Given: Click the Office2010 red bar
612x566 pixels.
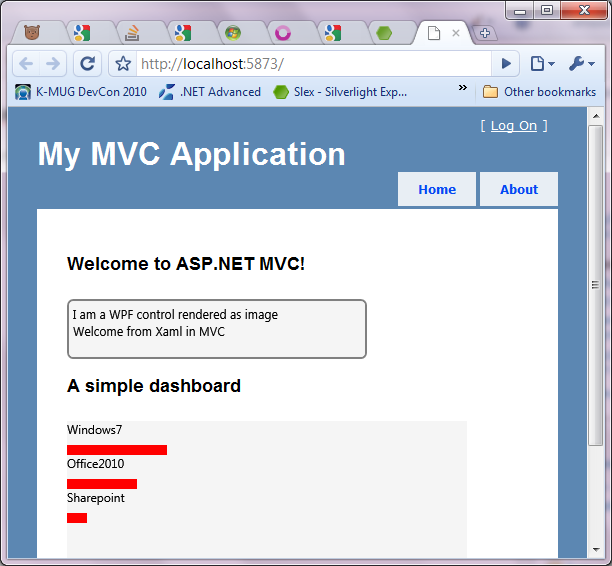Looking at the screenshot, I should coord(102,484).
